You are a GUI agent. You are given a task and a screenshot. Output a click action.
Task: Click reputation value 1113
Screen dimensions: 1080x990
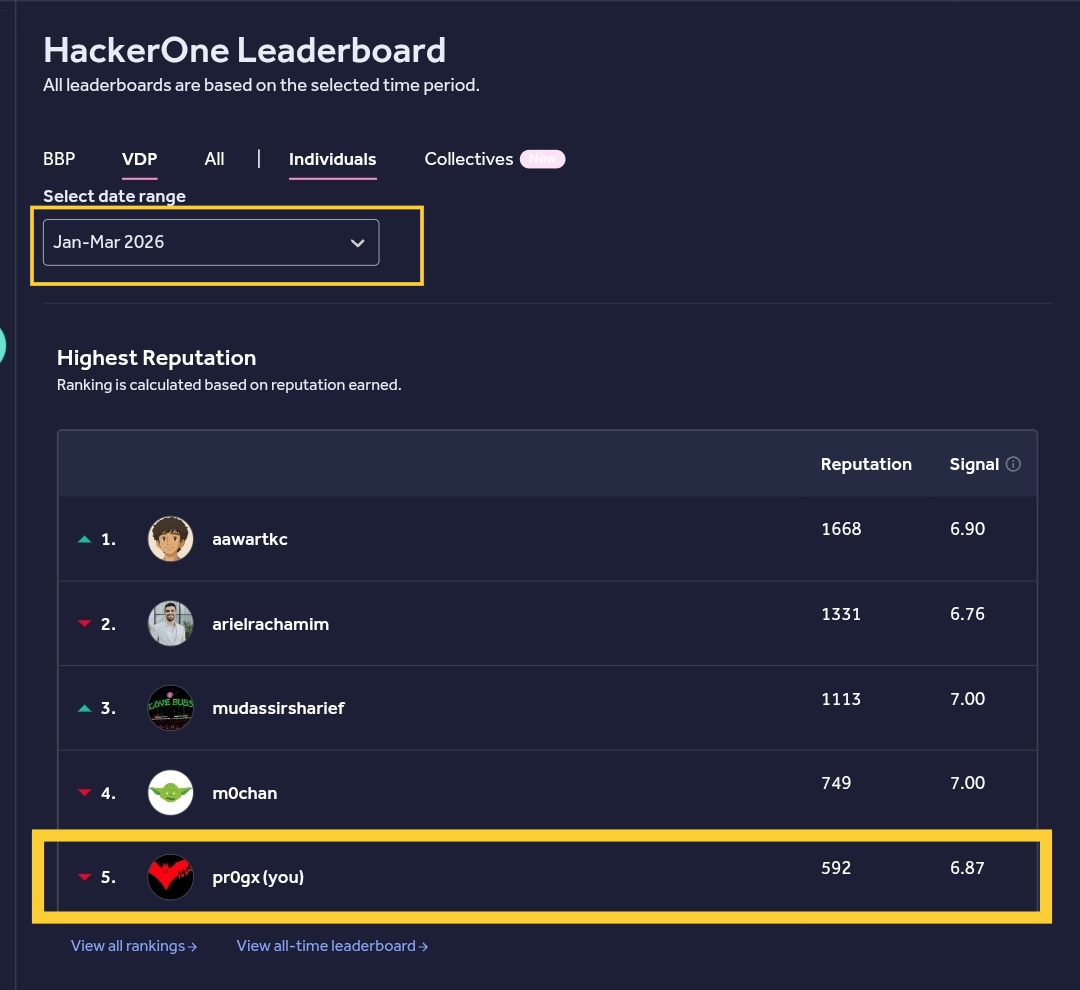(x=841, y=699)
